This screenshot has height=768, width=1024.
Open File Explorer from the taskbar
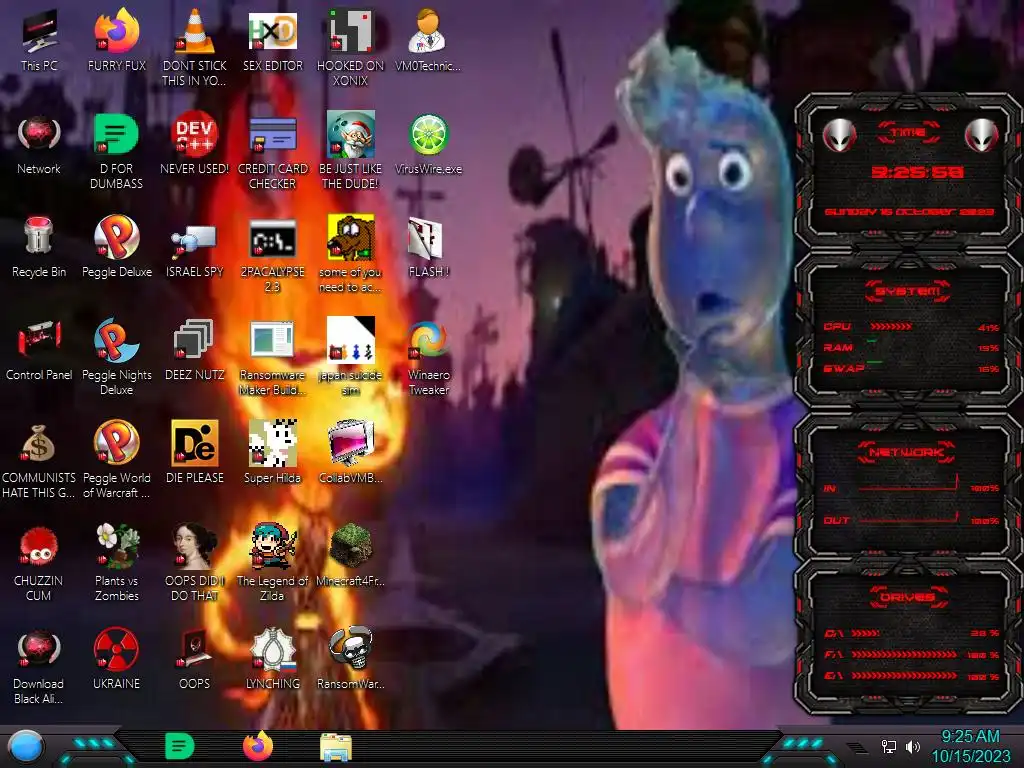[336, 747]
